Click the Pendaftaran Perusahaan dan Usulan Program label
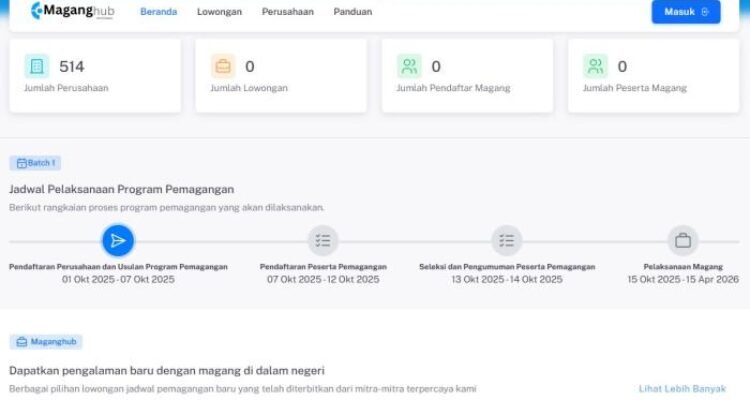 point(118,267)
